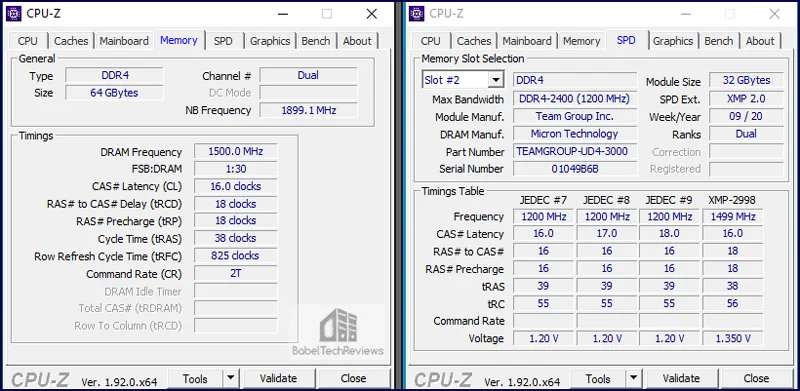The width and height of the screenshot is (800, 391).
Task: Open the Graphics tab in right window
Action: point(673,41)
